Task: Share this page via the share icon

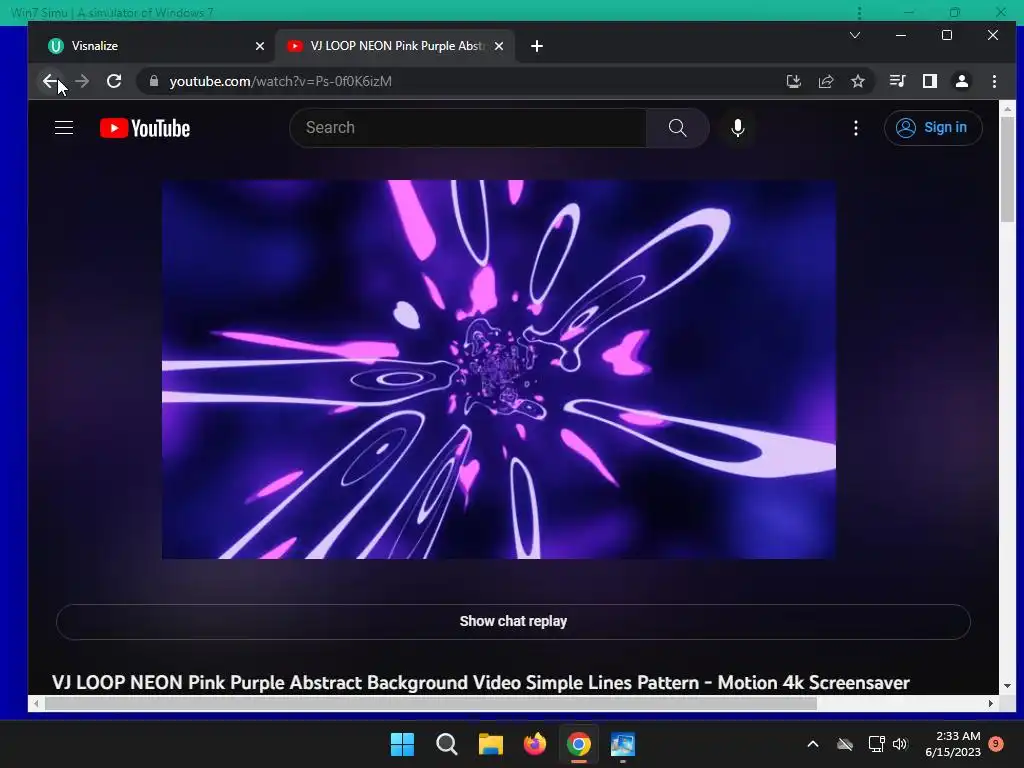Action: pyautogui.click(x=825, y=81)
